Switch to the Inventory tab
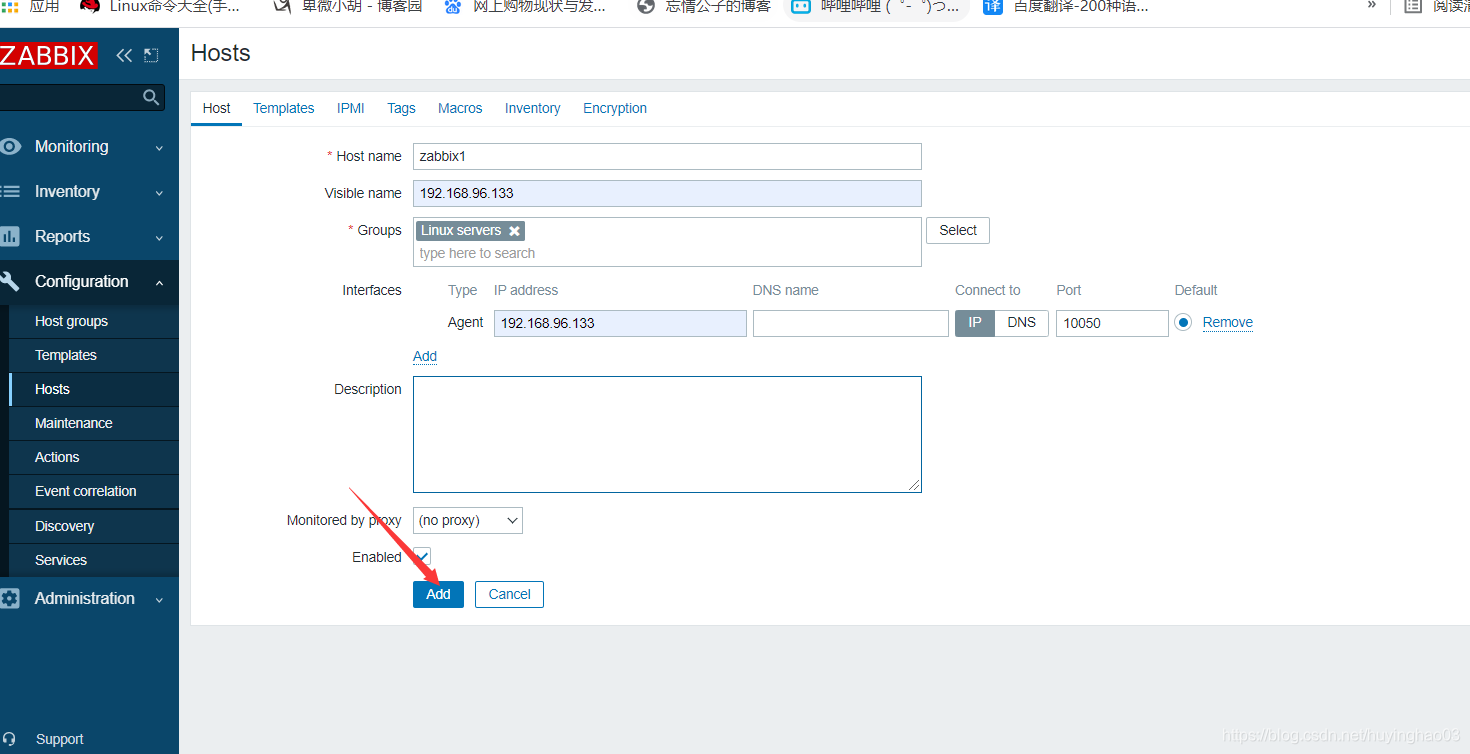The image size is (1470, 754). [x=532, y=108]
